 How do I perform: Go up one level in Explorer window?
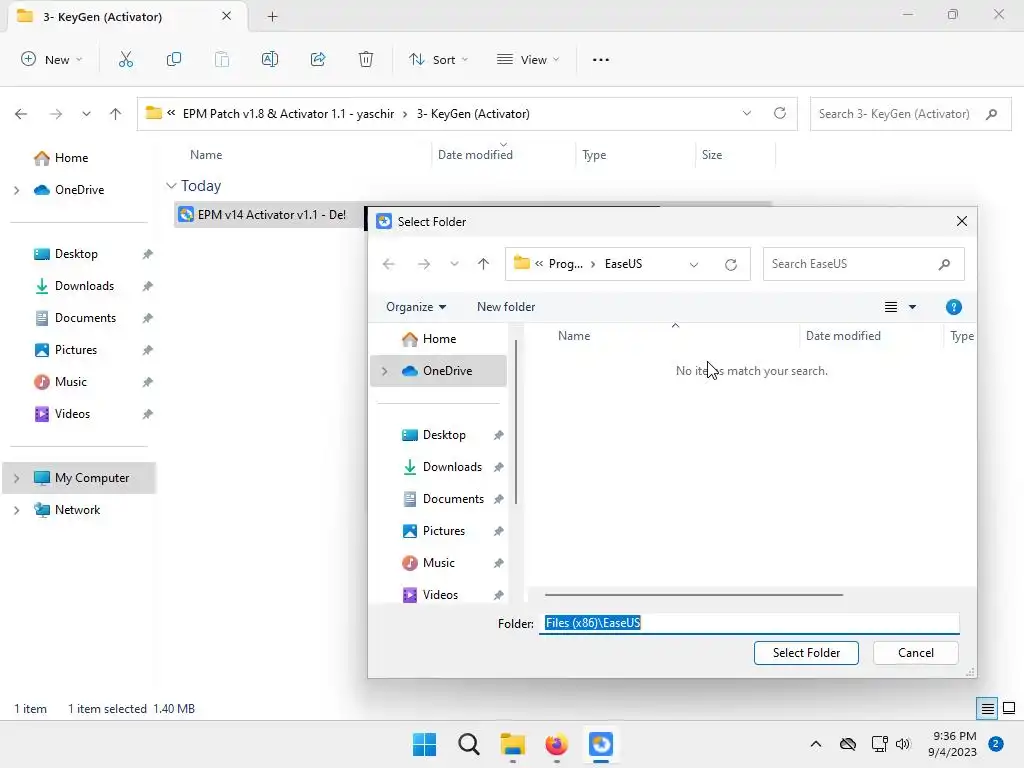click(x=116, y=114)
